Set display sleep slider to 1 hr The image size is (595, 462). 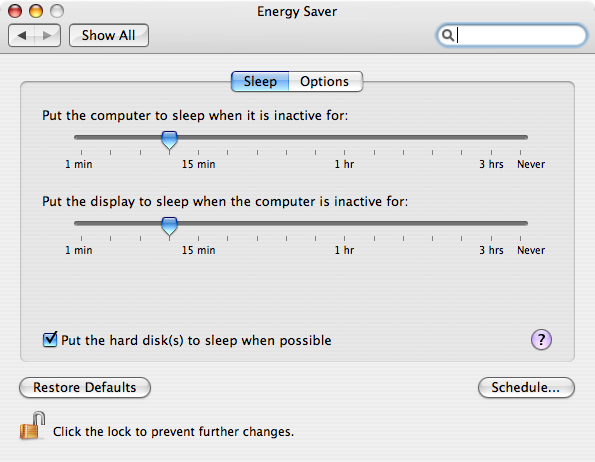coord(345,223)
